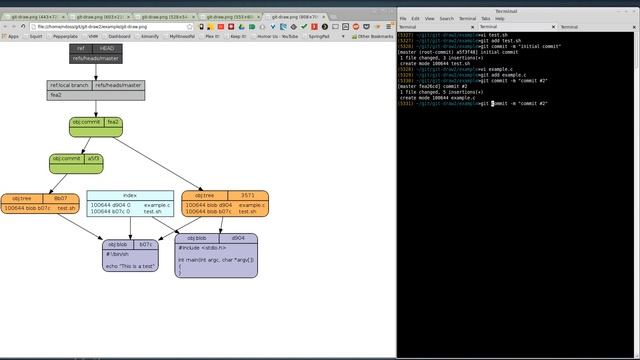The image size is (640, 360).
Task: Click the Terminal window vertical scrollbar
Action: [636, 194]
